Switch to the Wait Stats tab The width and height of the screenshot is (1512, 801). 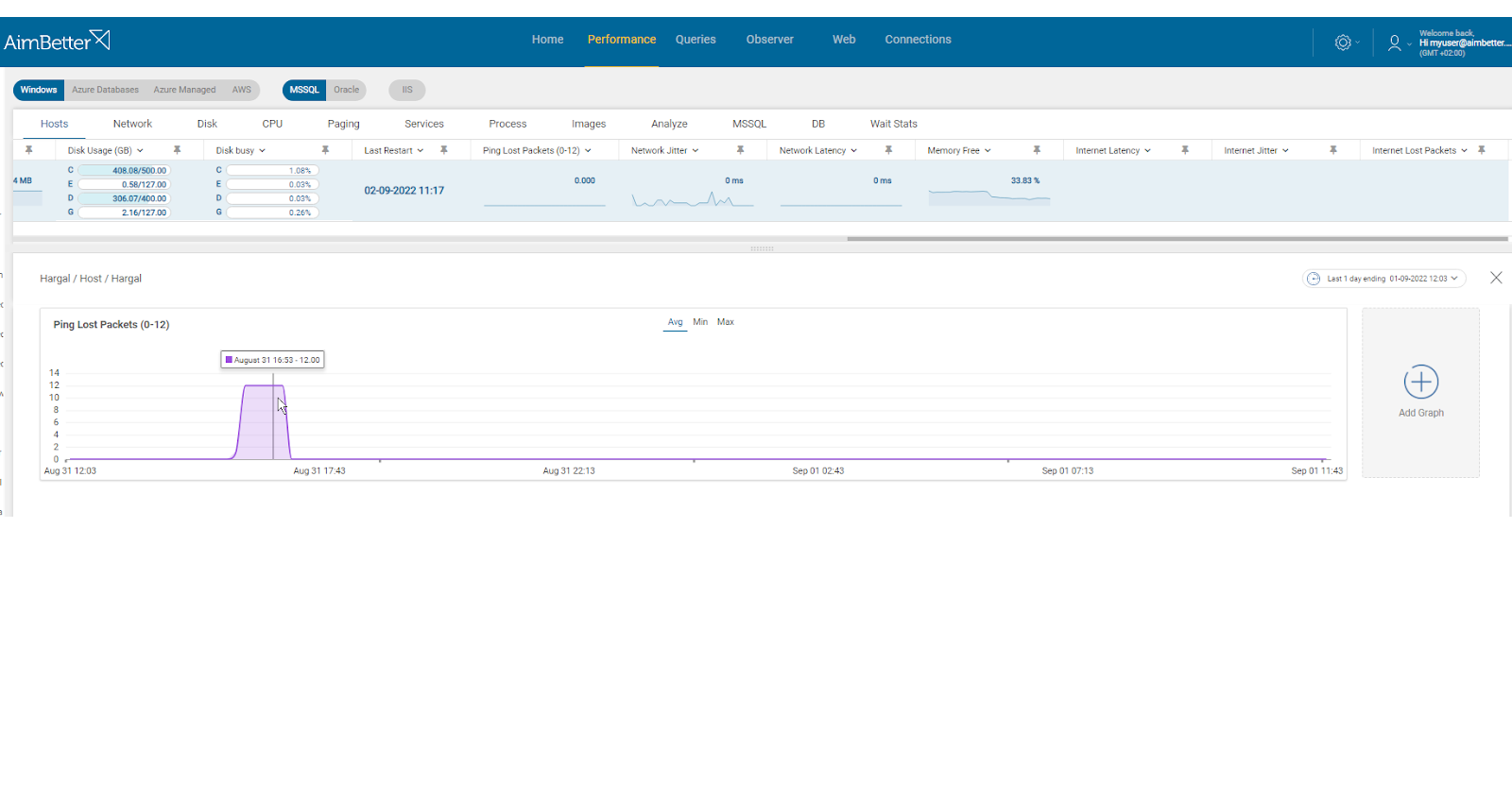[893, 124]
